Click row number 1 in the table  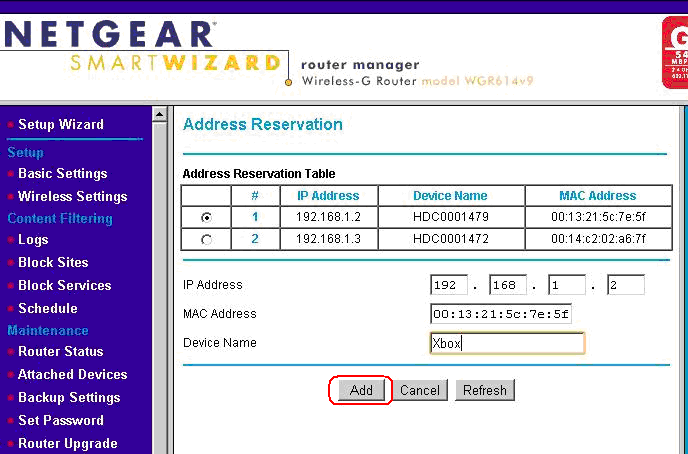point(255,217)
